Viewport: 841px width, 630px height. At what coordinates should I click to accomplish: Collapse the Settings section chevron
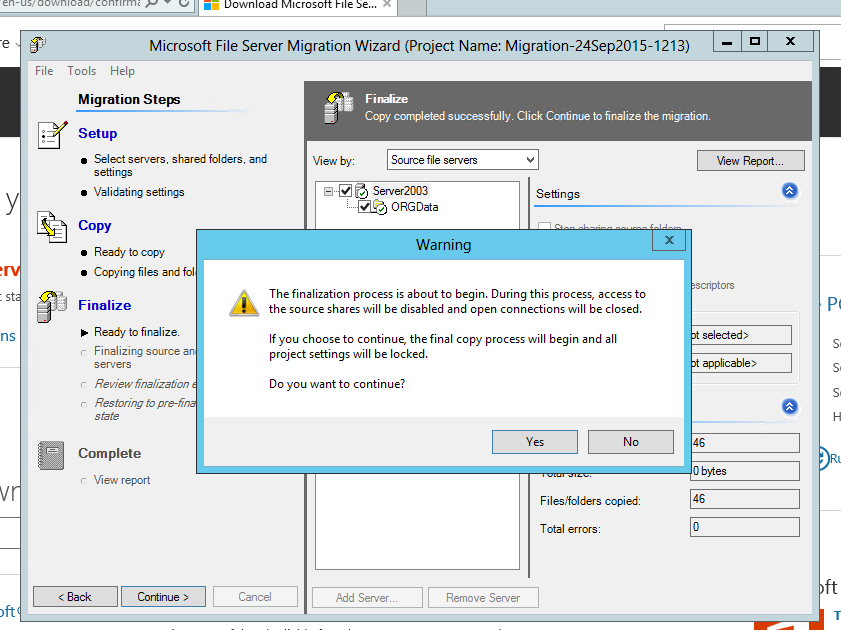click(x=790, y=191)
